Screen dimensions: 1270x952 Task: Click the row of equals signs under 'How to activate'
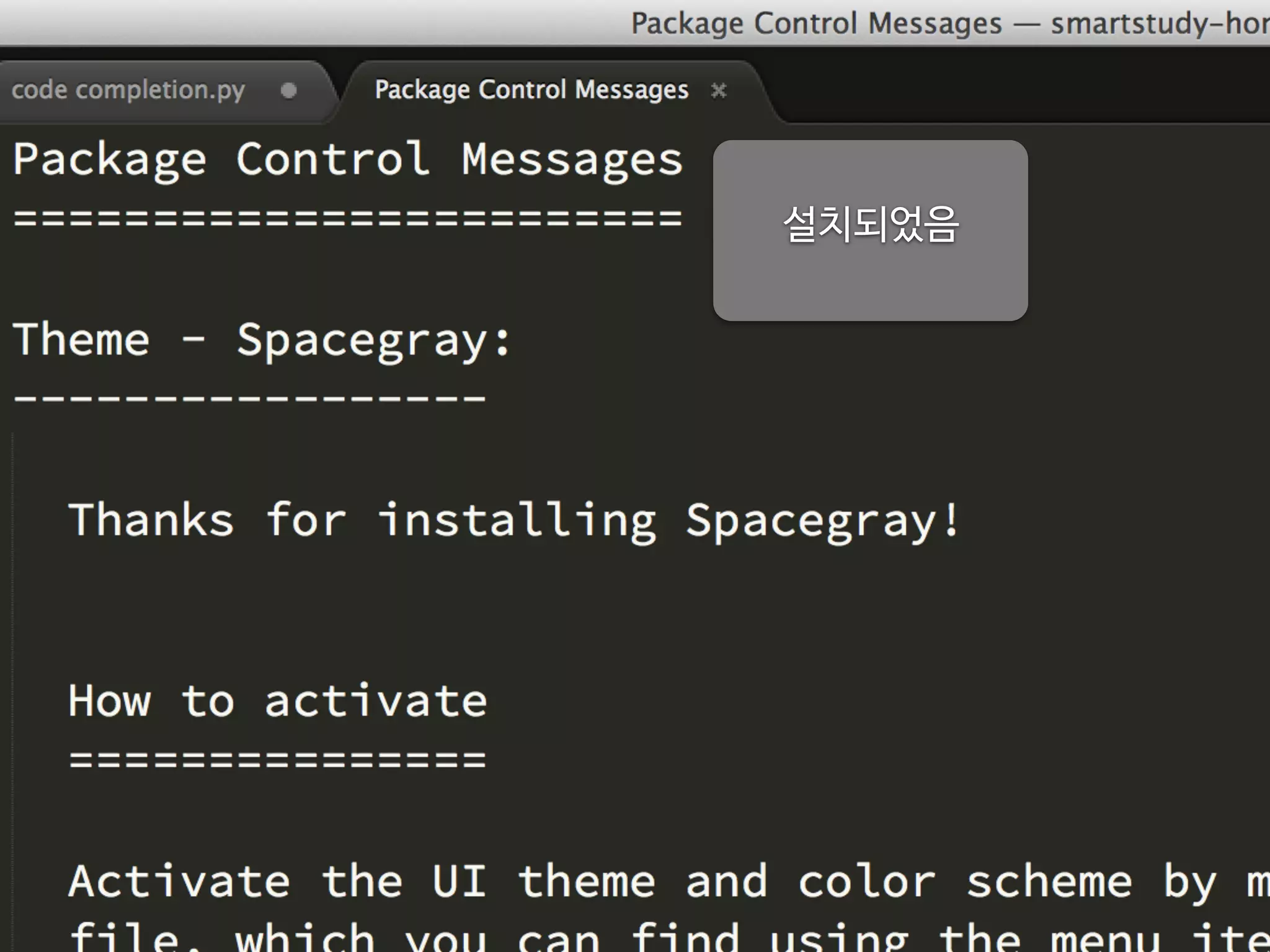[277, 760]
